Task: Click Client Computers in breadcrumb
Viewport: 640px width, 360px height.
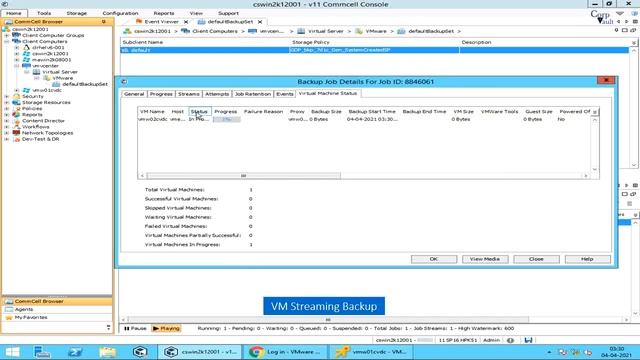Action: point(215,31)
